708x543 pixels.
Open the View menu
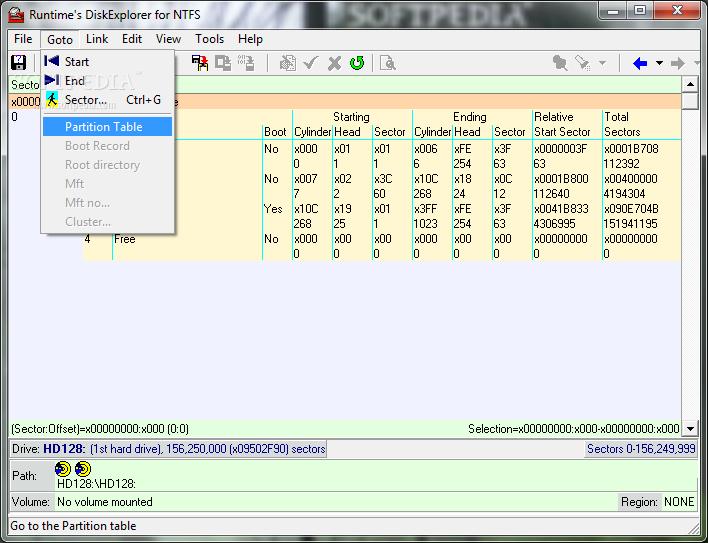coord(168,39)
